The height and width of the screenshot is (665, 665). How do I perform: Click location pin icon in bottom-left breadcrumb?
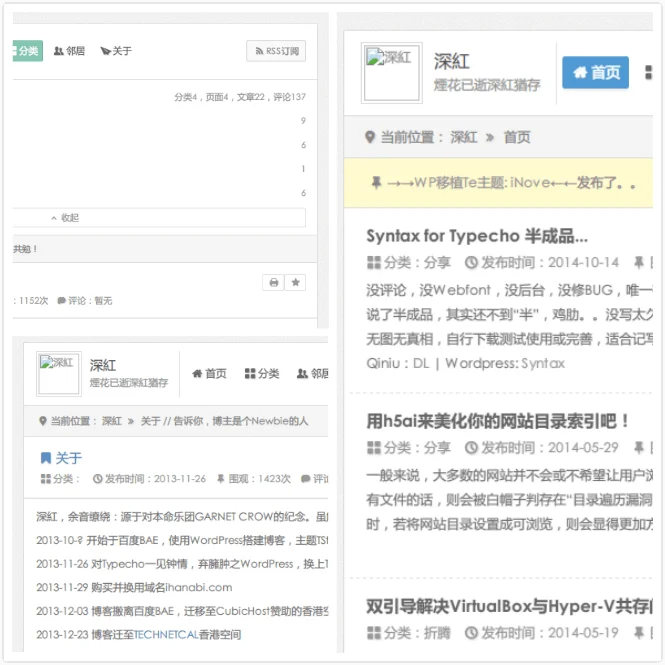(x=42, y=421)
